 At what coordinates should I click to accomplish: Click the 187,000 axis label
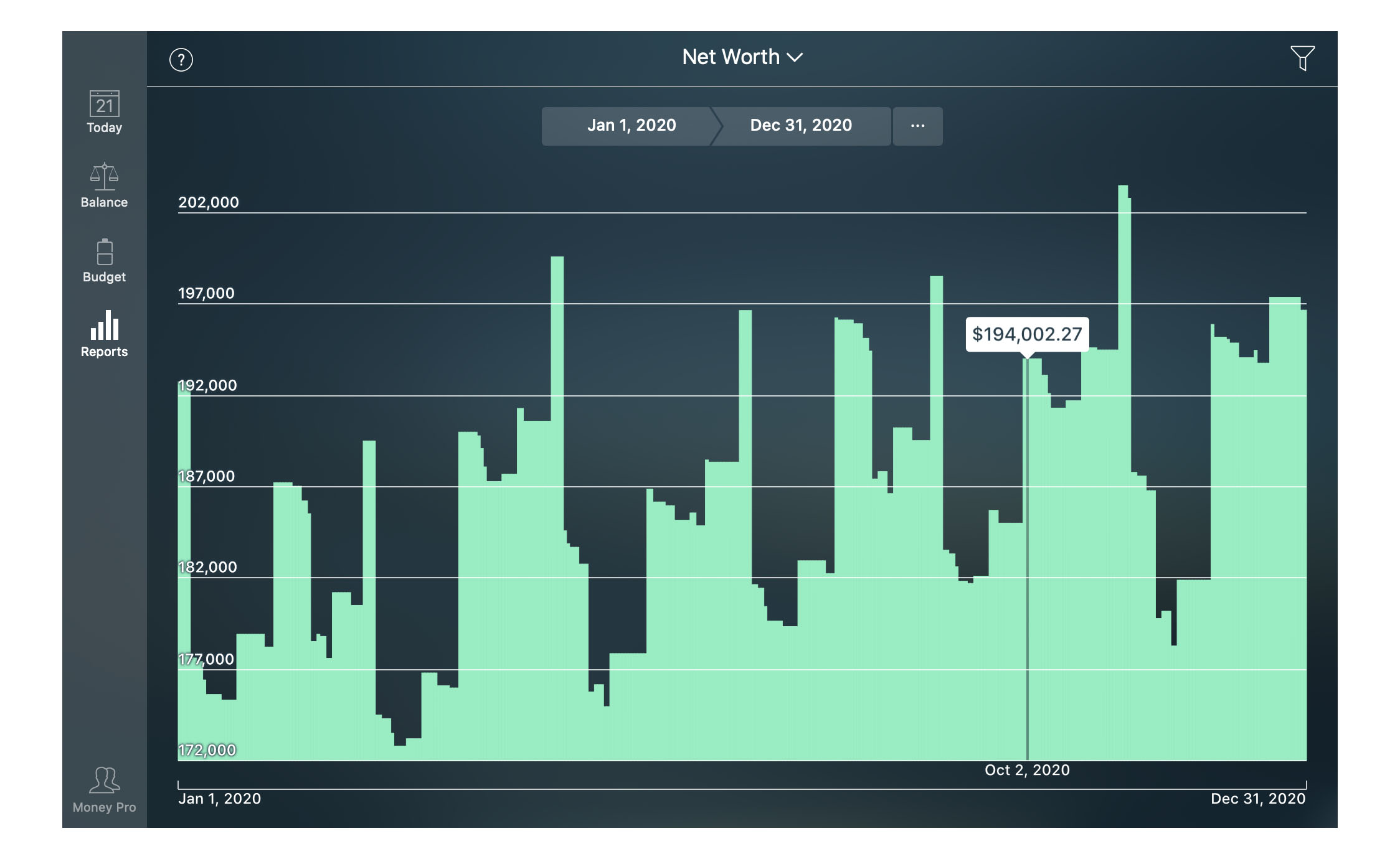(x=206, y=476)
